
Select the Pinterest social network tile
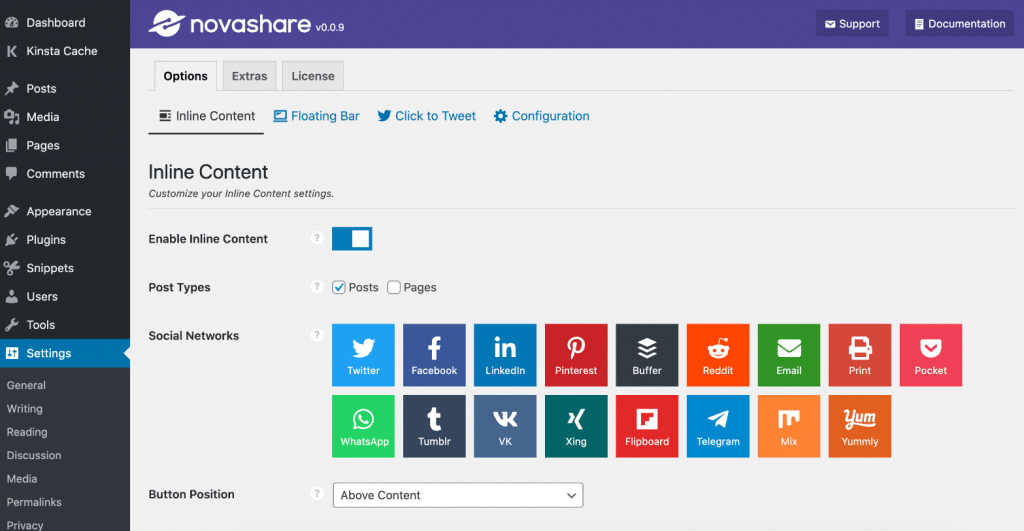(576, 355)
